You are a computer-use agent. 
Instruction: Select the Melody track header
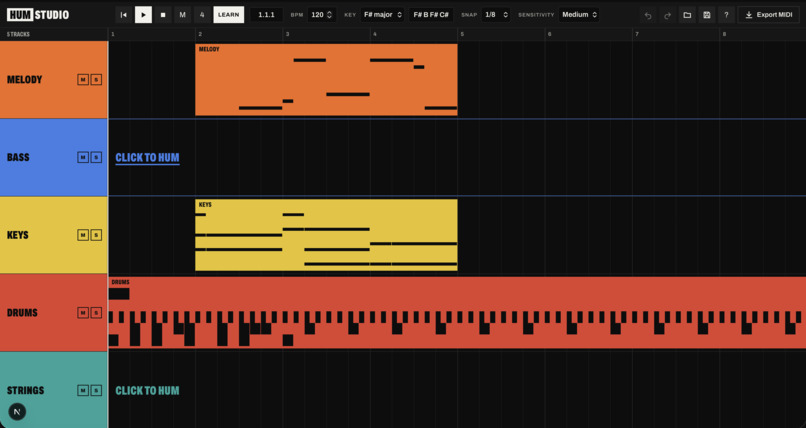coord(53,80)
